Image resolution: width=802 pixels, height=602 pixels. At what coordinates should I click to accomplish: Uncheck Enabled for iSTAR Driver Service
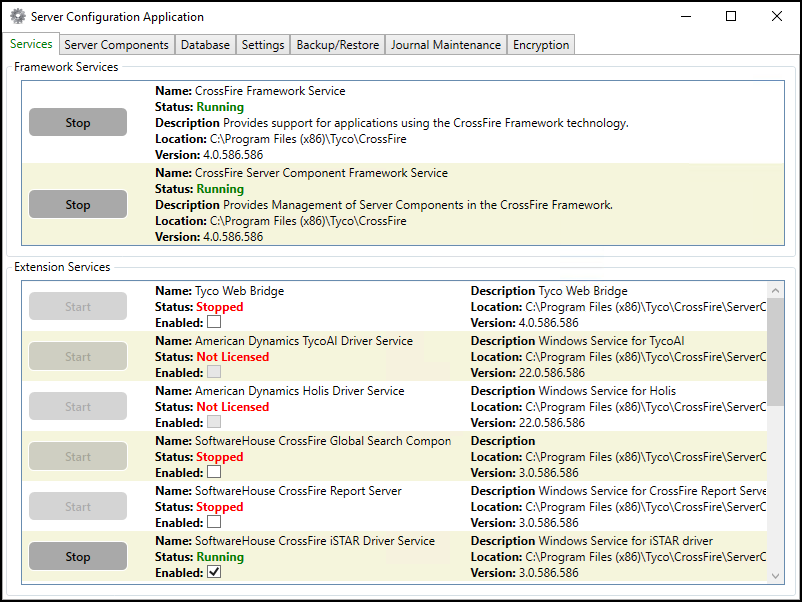coord(214,573)
